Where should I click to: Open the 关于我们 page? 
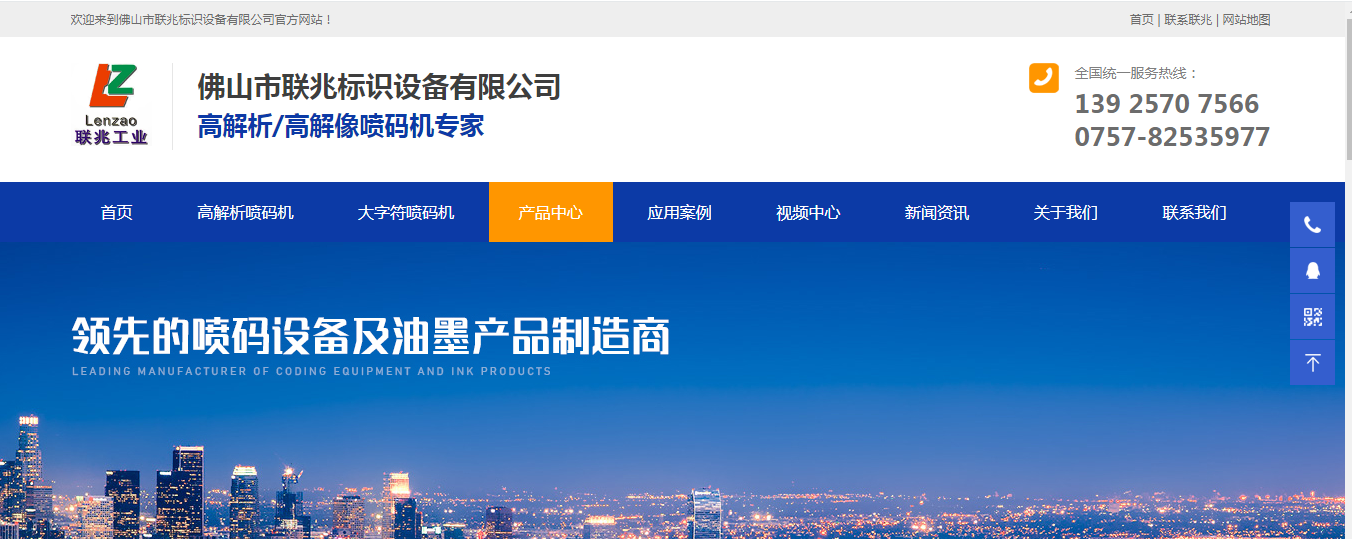click(1065, 212)
